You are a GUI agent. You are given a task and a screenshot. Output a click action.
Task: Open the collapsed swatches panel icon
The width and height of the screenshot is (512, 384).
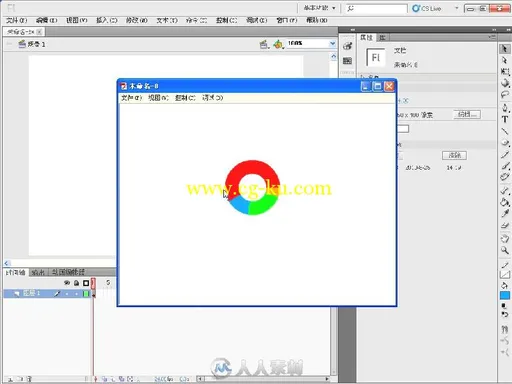(348, 61)
